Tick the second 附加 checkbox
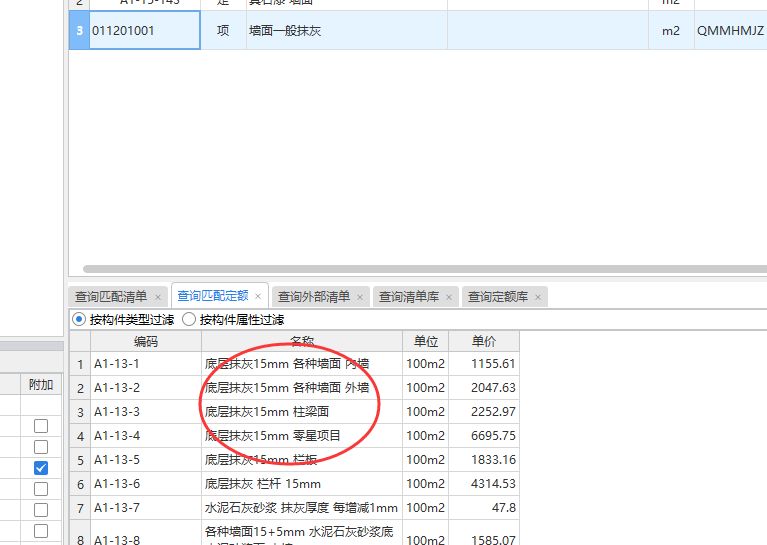Image resolution: width=767 pixels, height=545 pixels. click(41, 447)
